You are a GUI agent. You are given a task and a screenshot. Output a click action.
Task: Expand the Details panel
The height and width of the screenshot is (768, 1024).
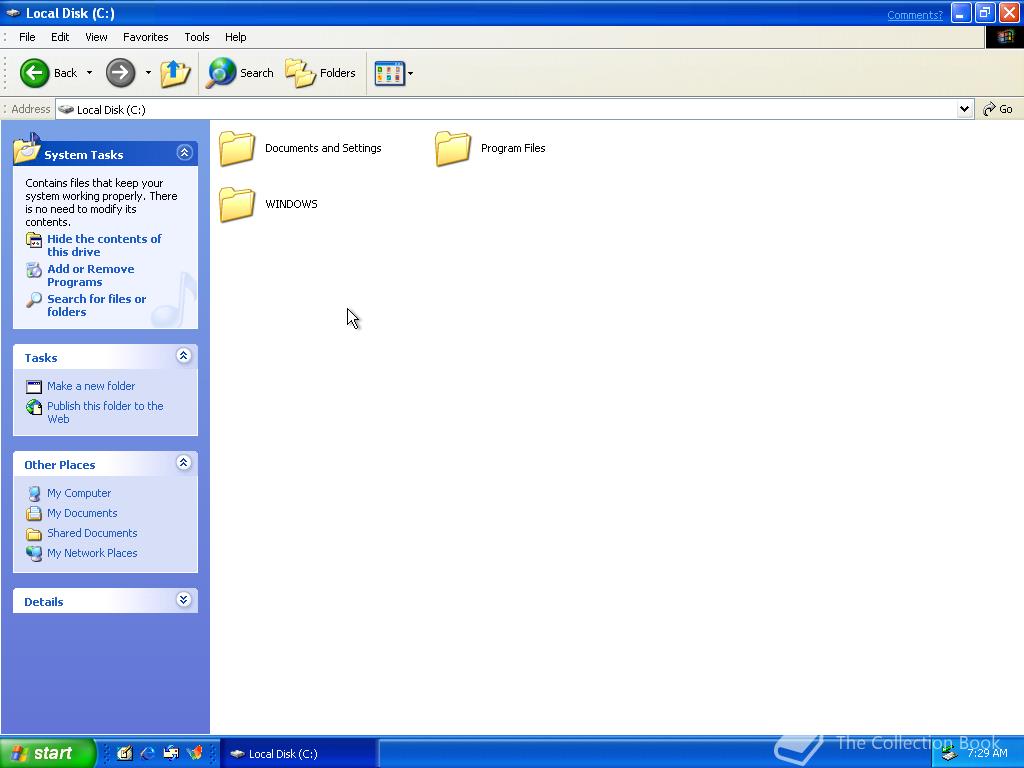click(184, 600)
